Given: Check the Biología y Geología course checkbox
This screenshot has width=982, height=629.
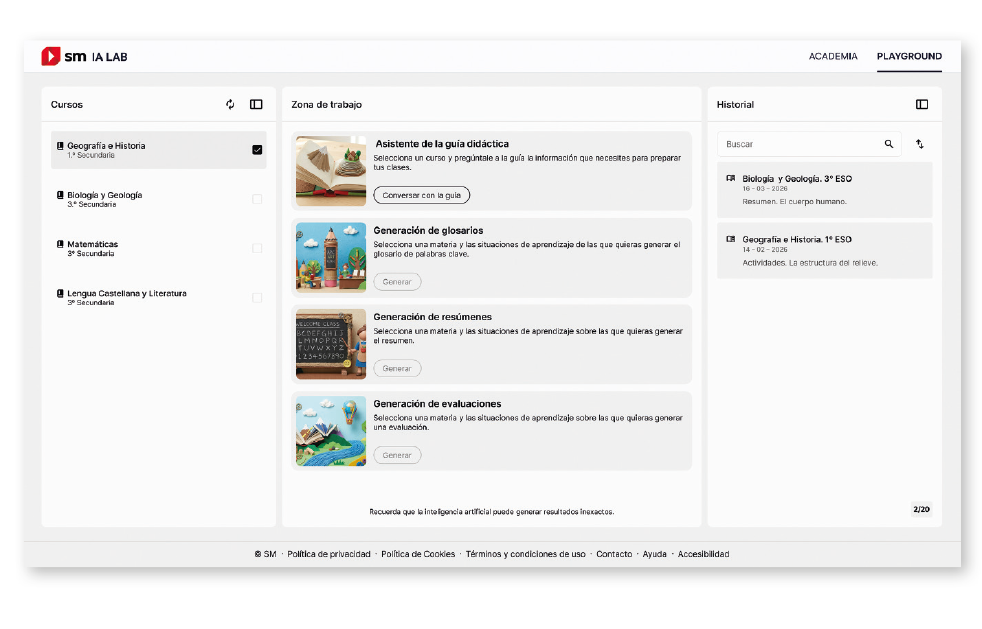Looking at the screenshot, I should 257,199.
